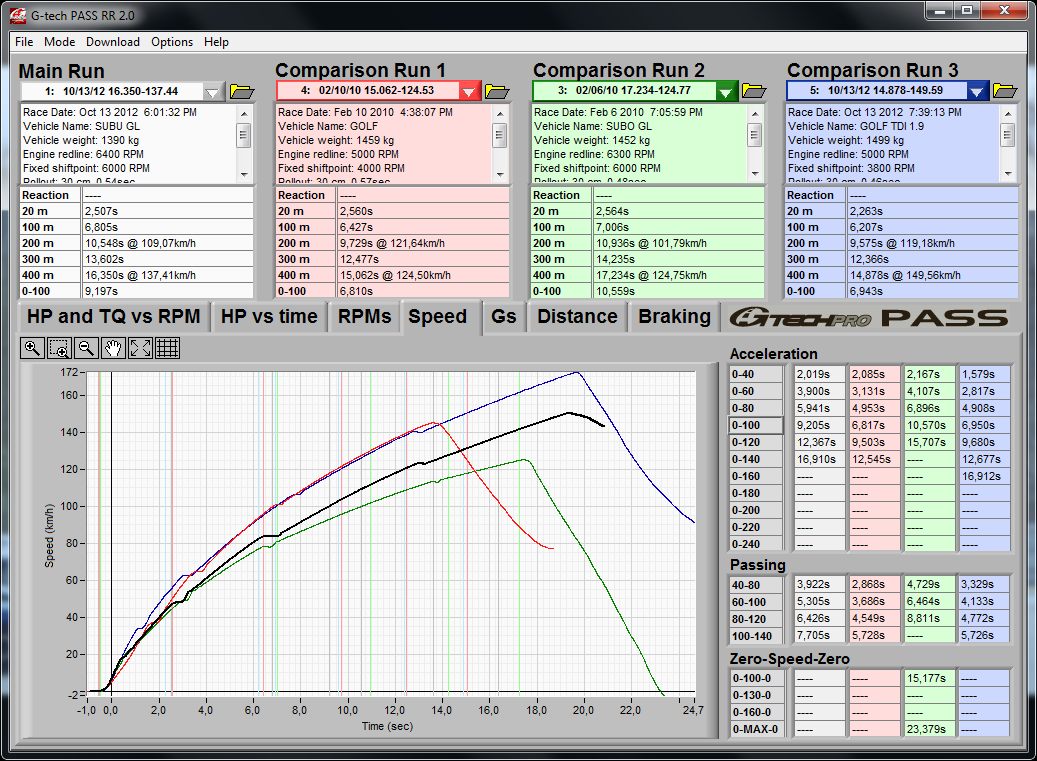Switch to the Gs tab

coord(504,317)
